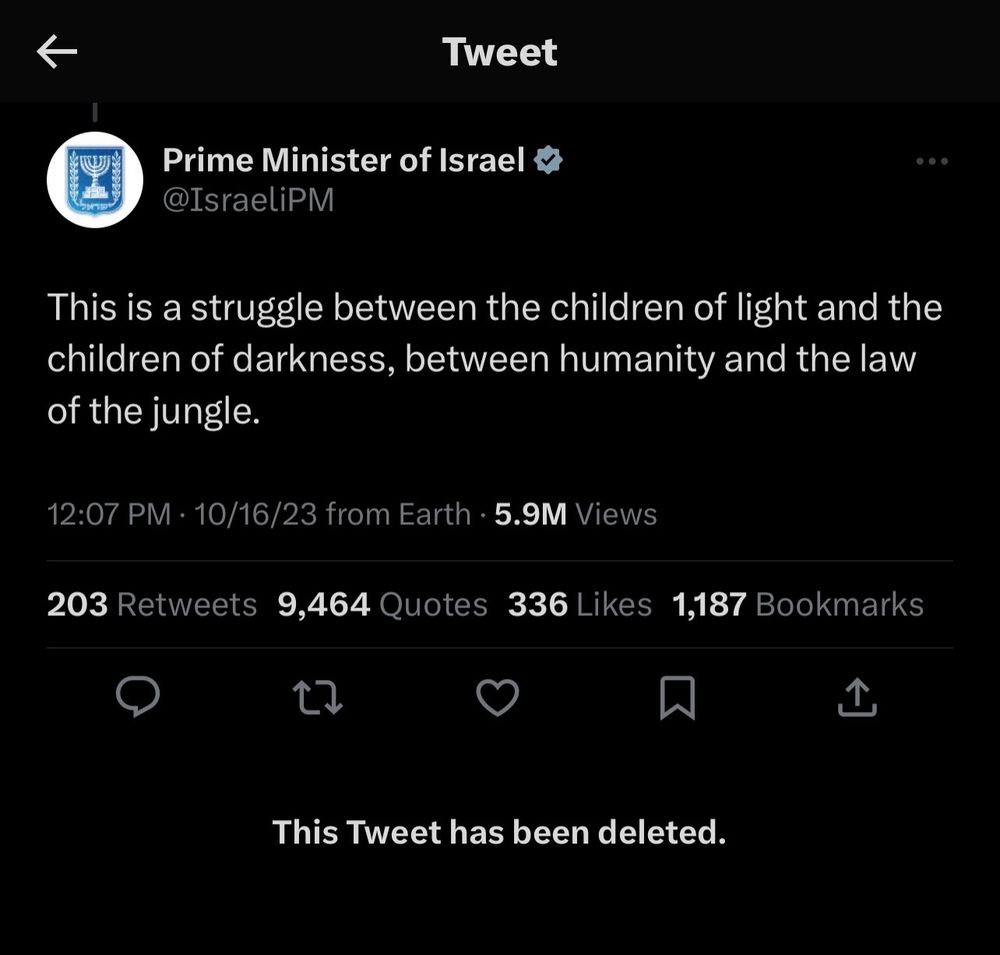Open the three-dot more options menu
This screenshot has width=1000, height=955.
[x=932, y=161]
